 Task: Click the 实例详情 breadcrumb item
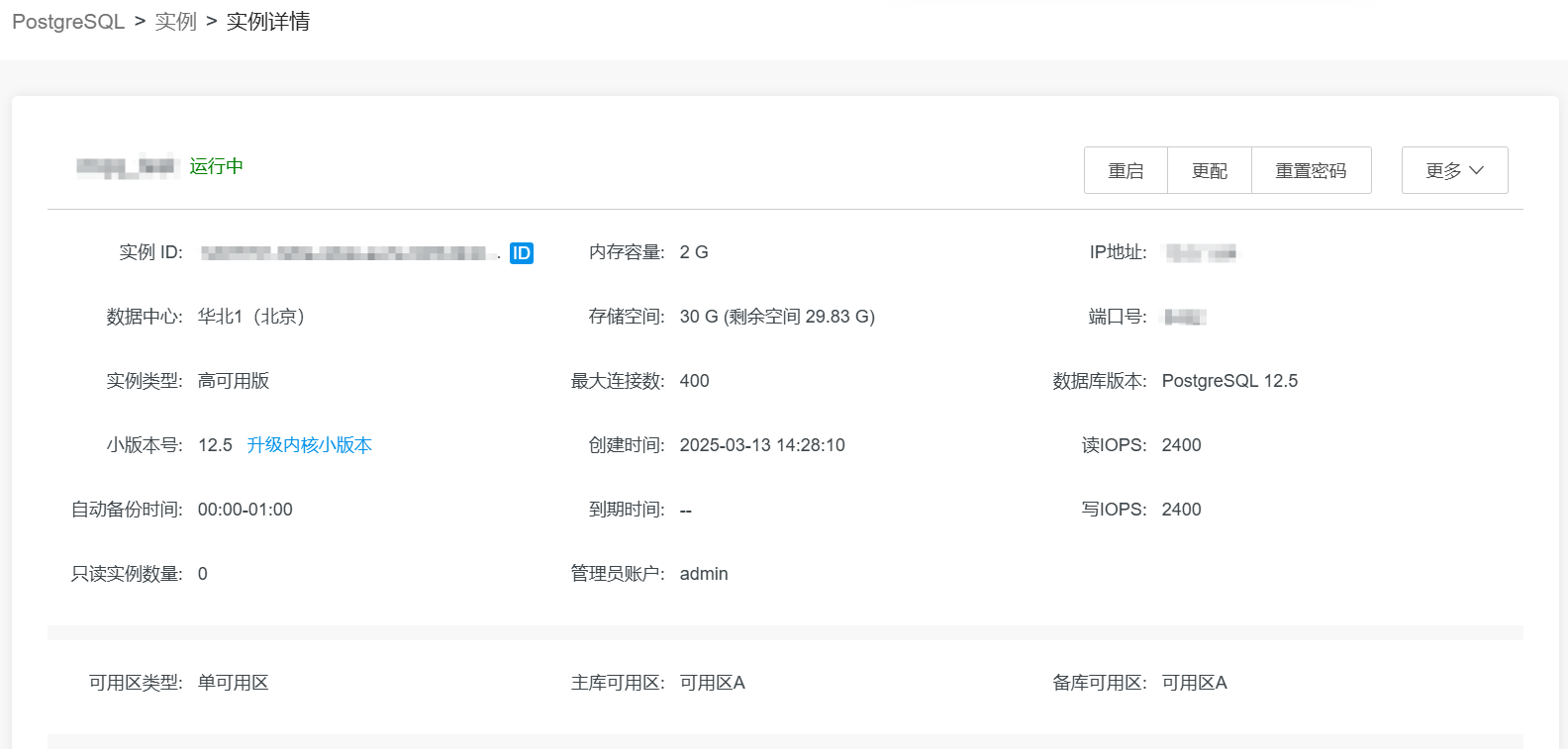coord(268,22)
